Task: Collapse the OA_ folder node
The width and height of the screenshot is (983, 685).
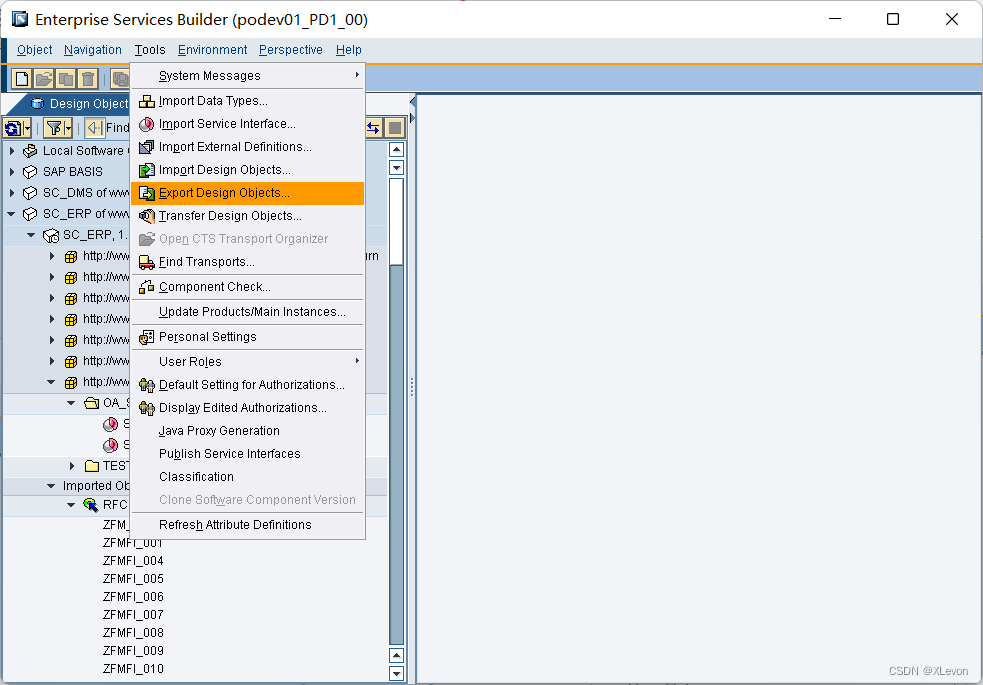Action: [x=71, y=403]
